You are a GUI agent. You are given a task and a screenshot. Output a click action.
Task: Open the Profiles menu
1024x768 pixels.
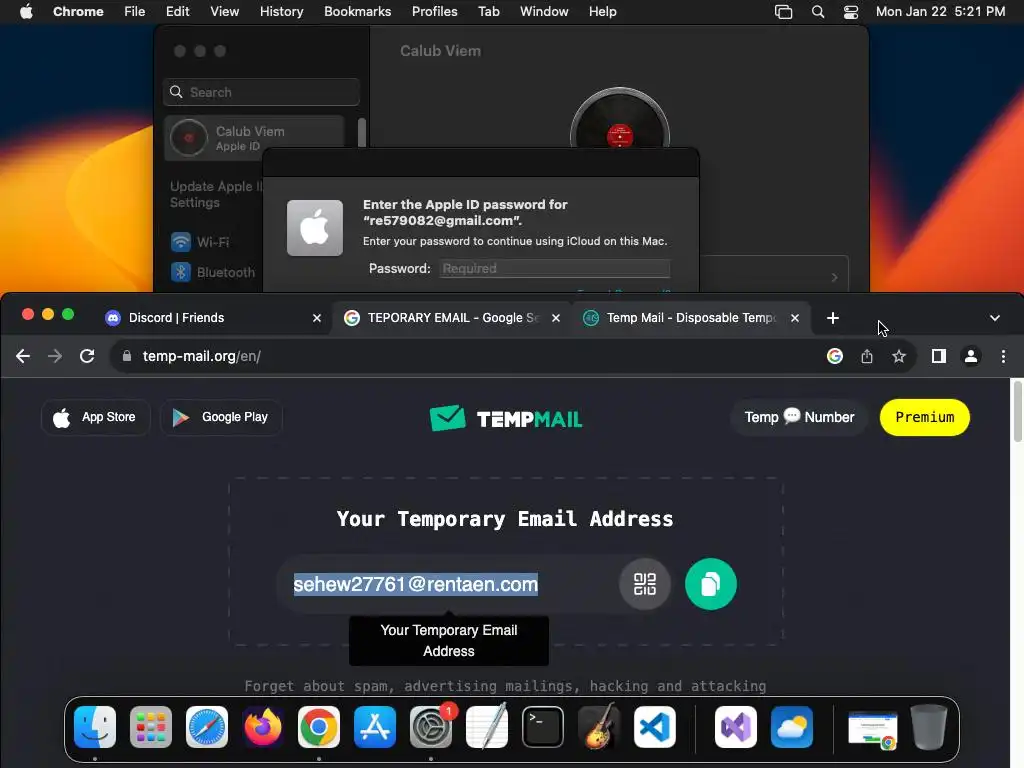click(434, 11)
